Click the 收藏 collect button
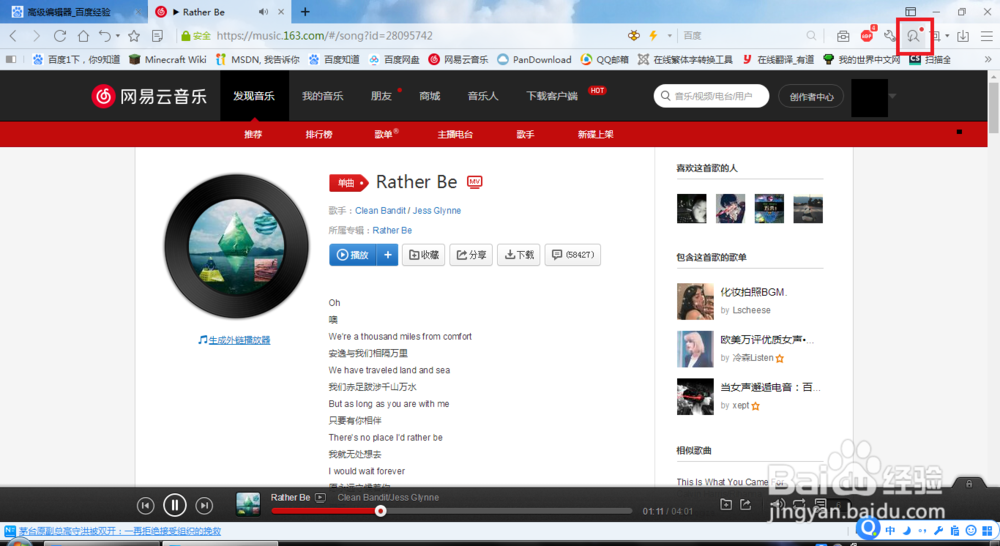The image size is (1000, 546). [423, 255]
